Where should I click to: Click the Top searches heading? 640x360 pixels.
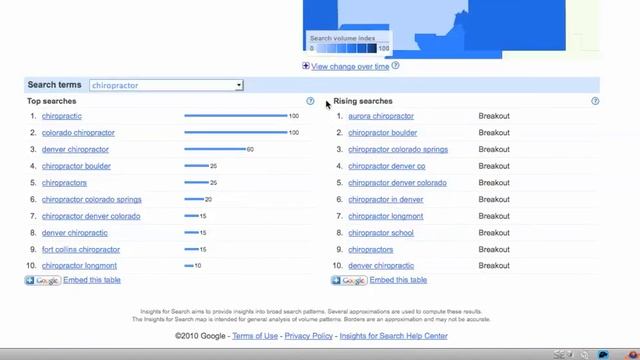pos(52,101)
